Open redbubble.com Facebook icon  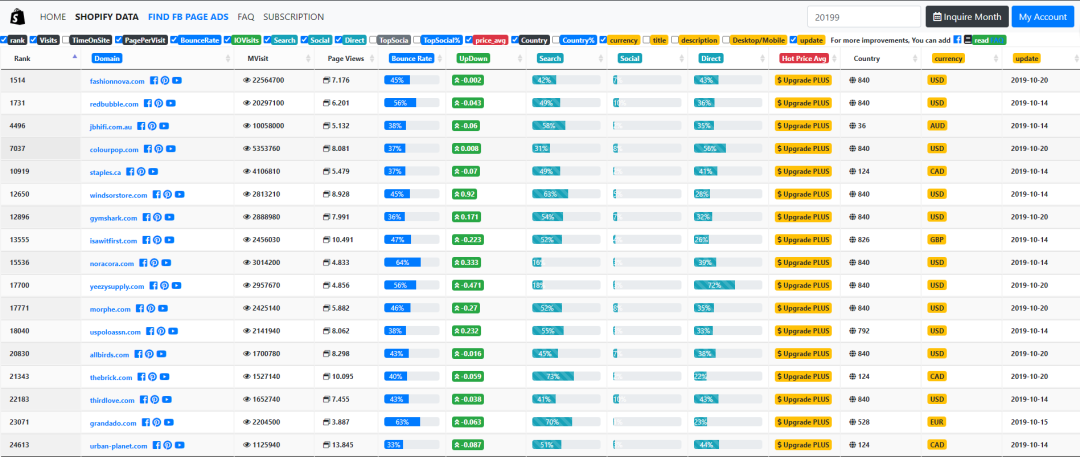click(147, 103)
